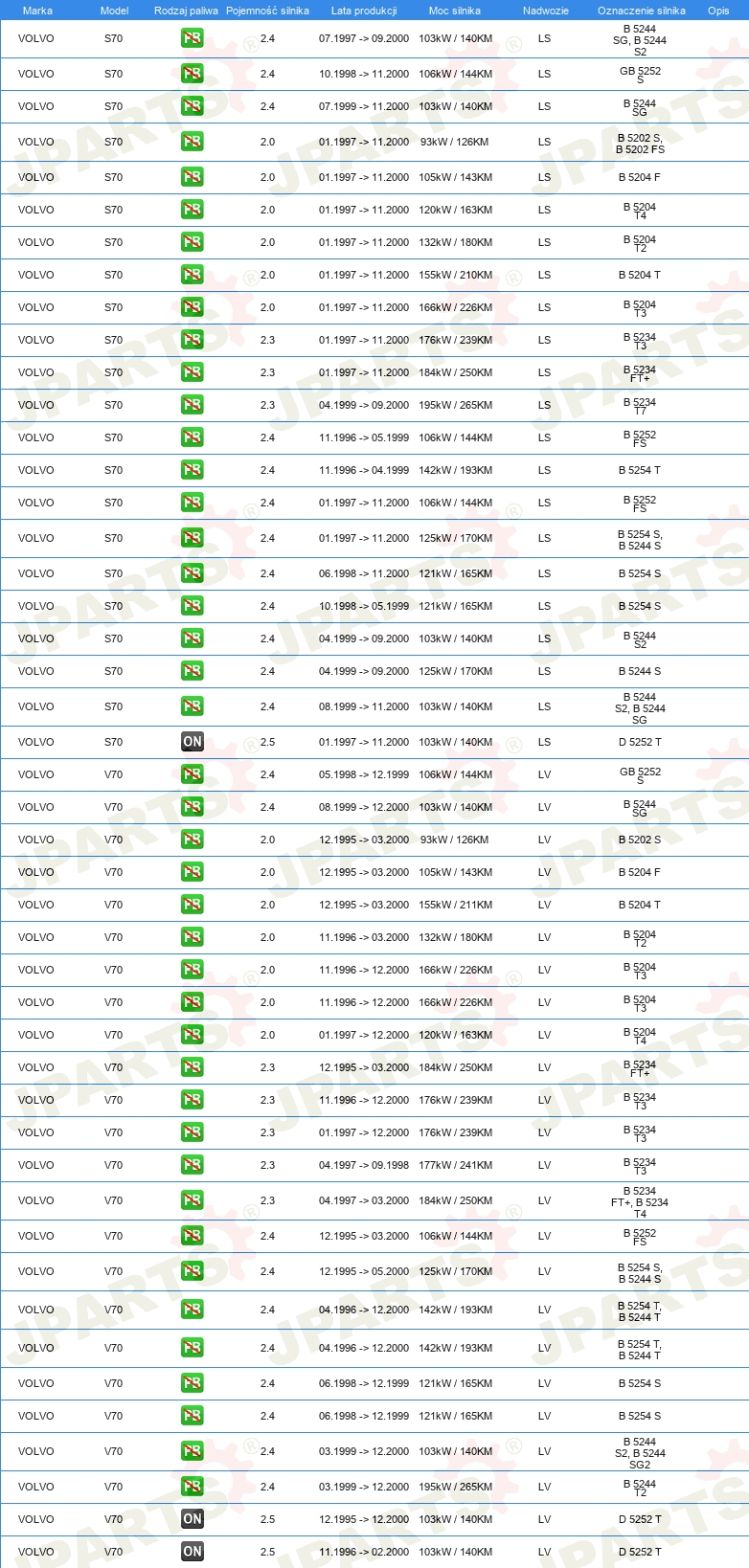Click the date range 12.1995 -> 05.2000
This screenshot has height=1568, width=749.
point(364,1271)
